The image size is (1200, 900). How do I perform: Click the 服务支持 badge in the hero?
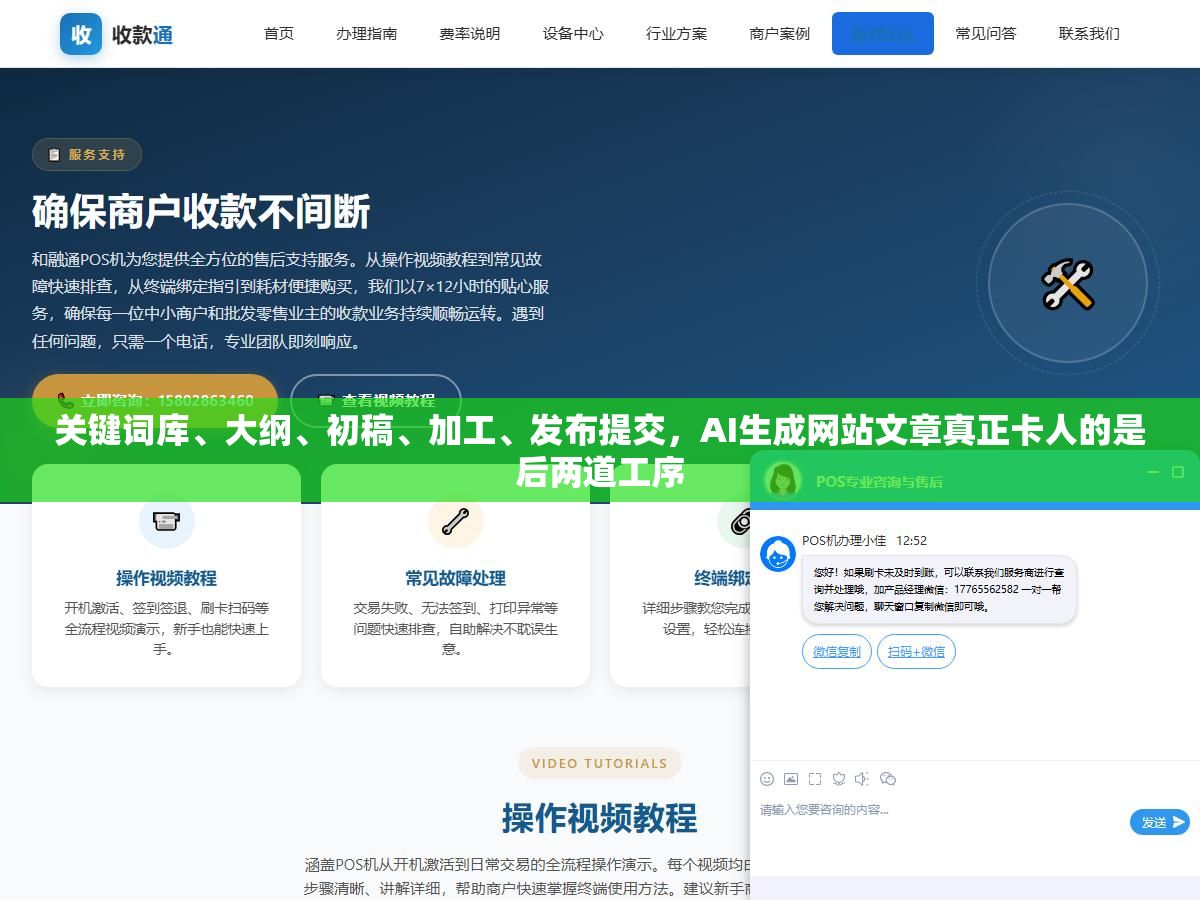pos(87,154)
